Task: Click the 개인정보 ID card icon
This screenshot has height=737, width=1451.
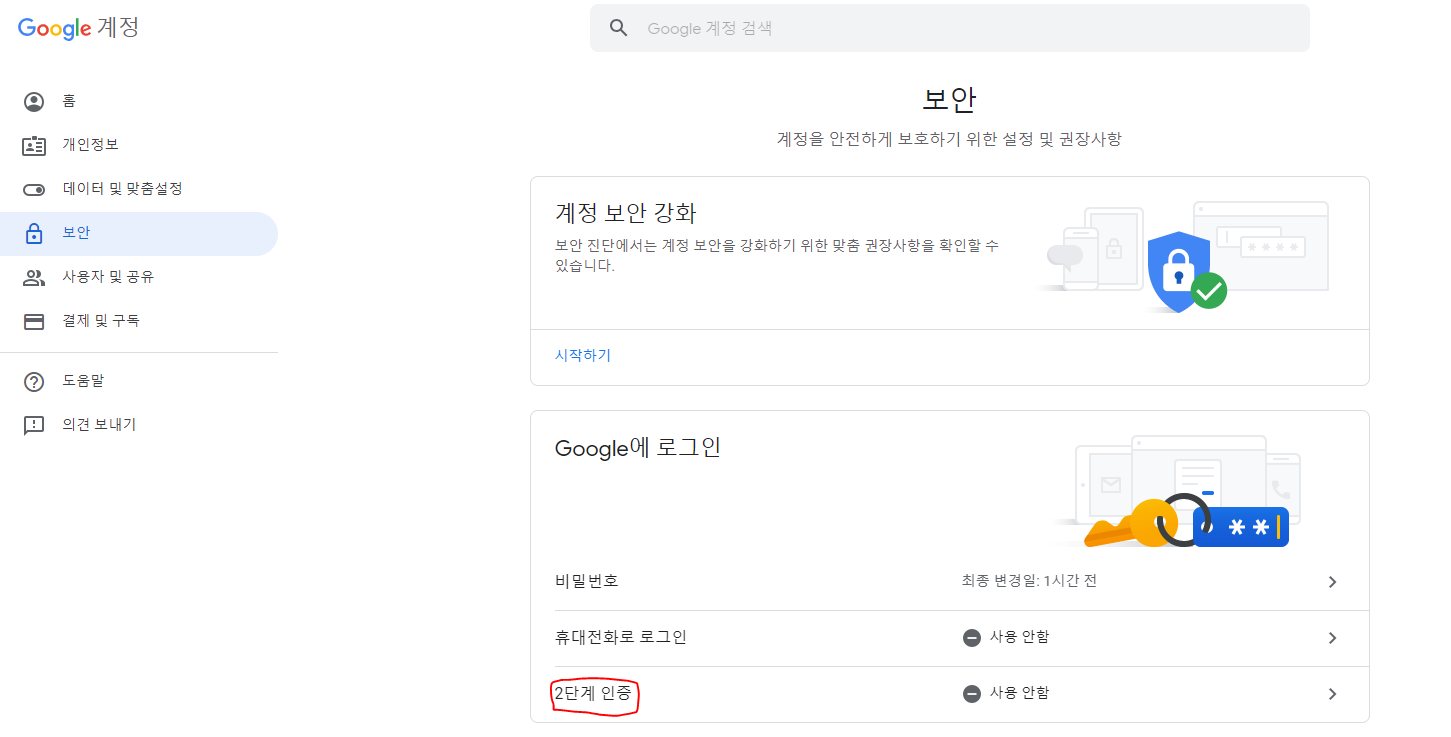Action: click(x=34, y=145)
